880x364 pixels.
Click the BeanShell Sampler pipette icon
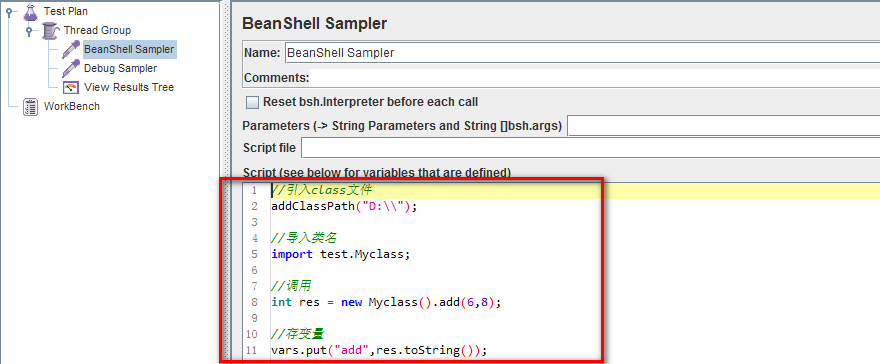pos(71,49)
